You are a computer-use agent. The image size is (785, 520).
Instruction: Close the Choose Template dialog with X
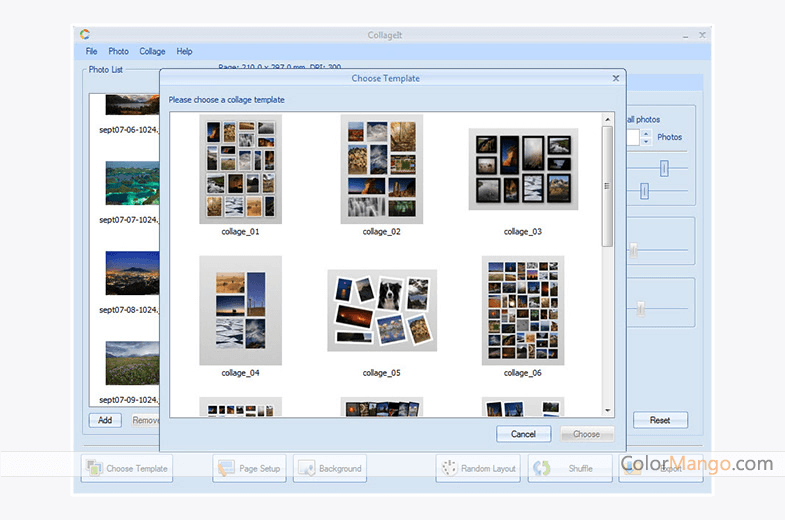pos(615,78)
